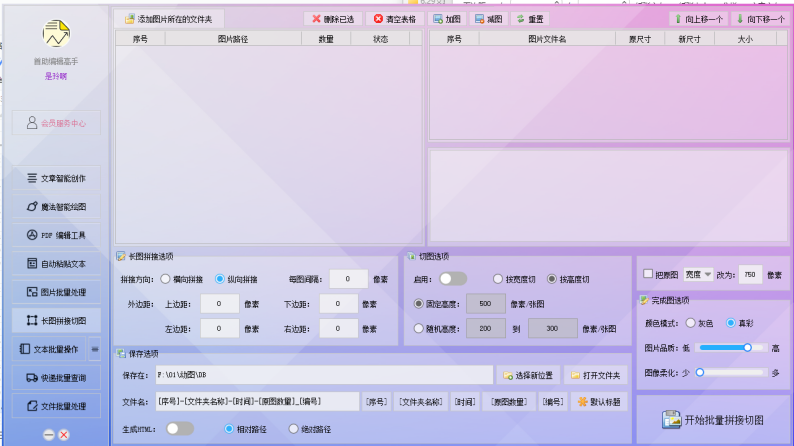This screenshot has height=446, width=794.
Task: Click the 数量 column header
Action: pyautogui.click(x=326, y=39)
